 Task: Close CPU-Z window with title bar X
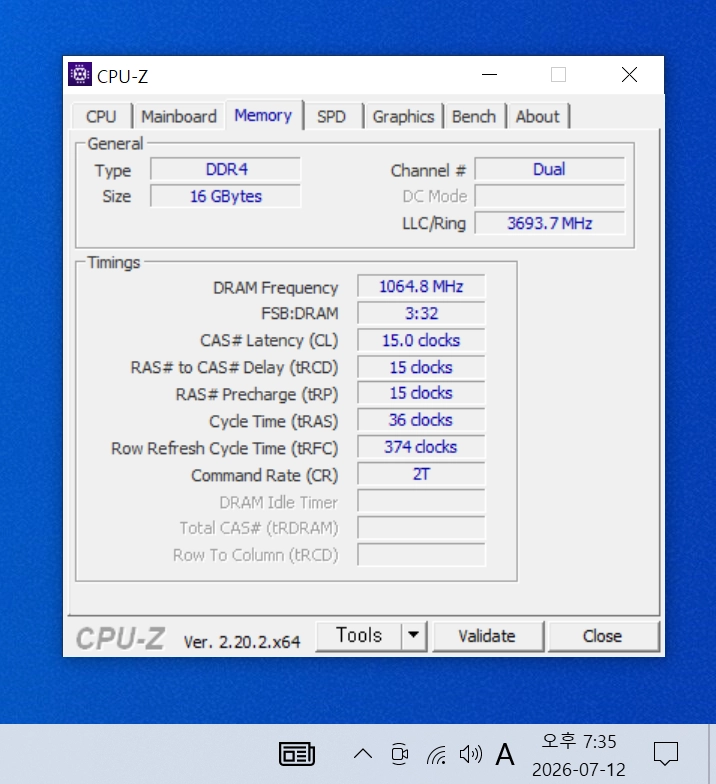pos(629,74)
